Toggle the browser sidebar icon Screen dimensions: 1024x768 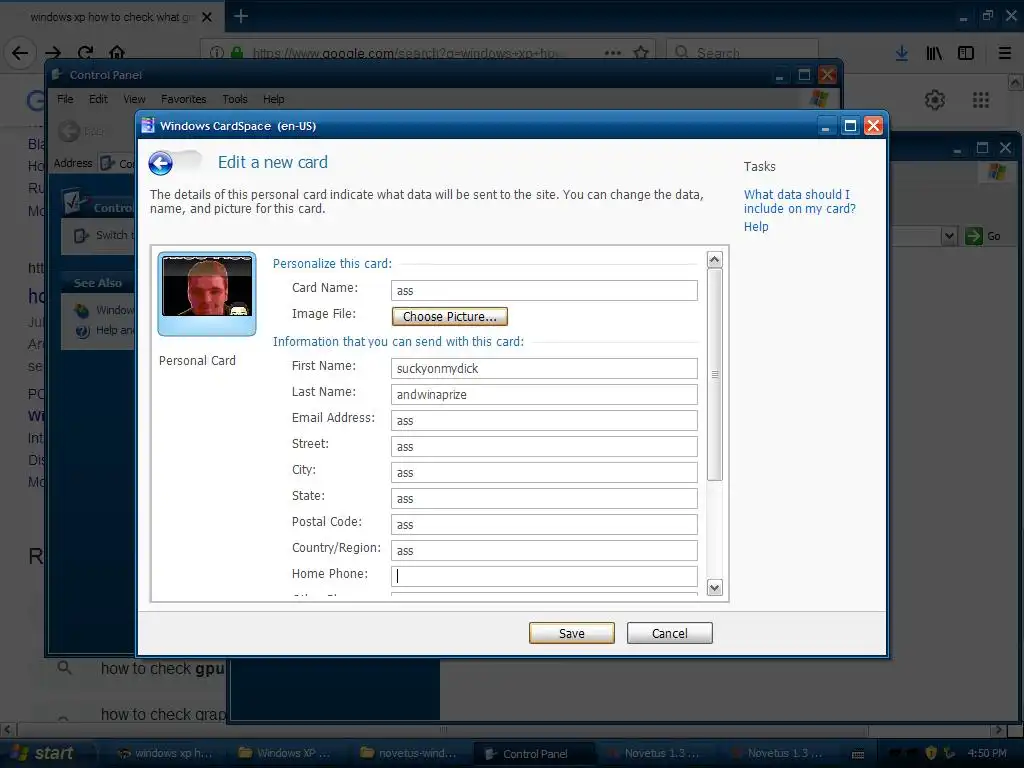966,53
